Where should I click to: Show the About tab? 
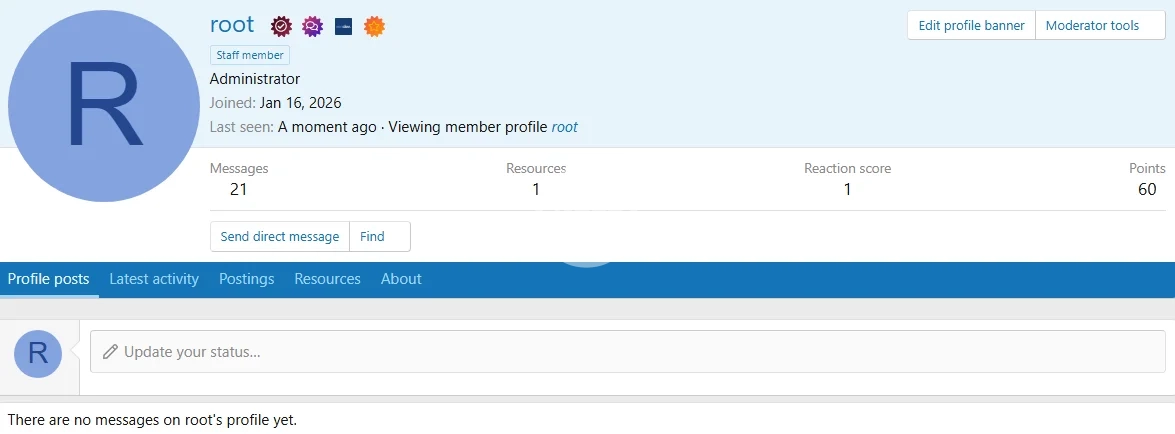click(401, 279)
